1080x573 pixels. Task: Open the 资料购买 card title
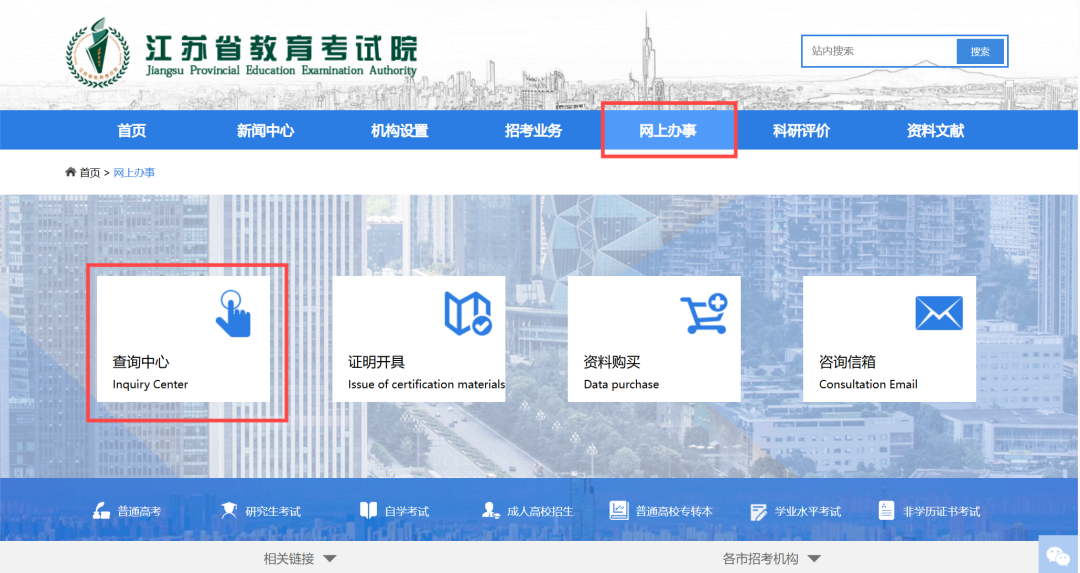click(x=612, y=362)
